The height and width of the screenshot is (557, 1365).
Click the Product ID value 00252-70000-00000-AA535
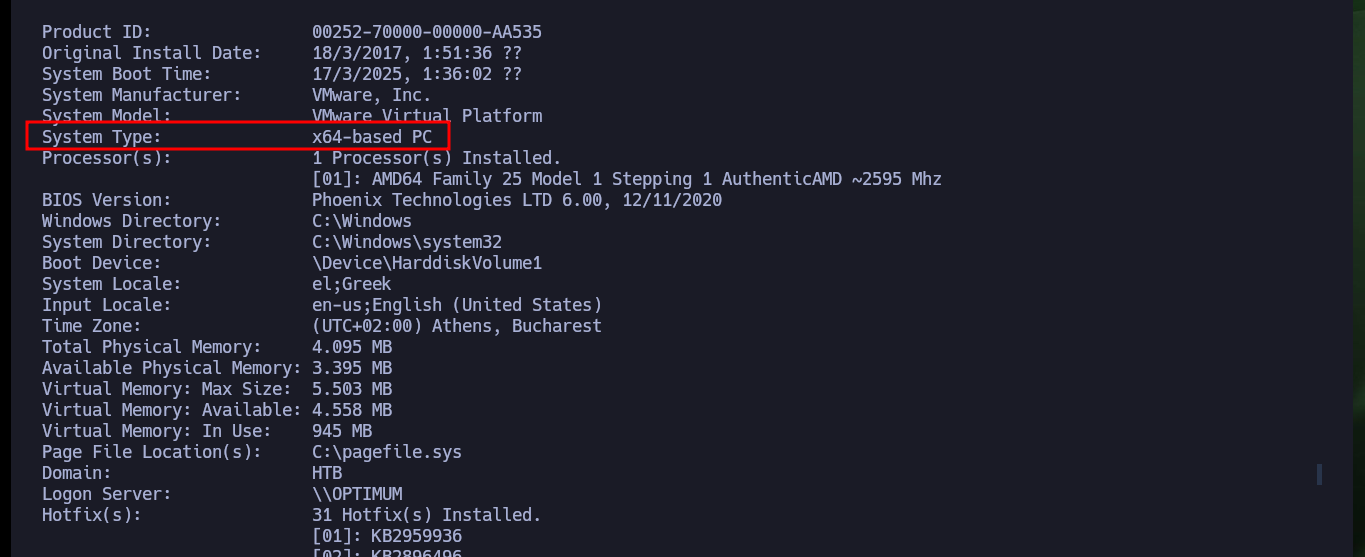tap(427, 32)
